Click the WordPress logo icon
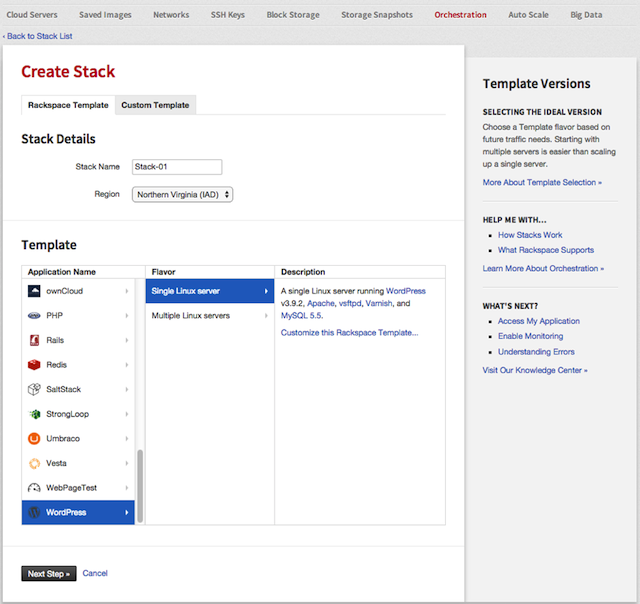The height and width of the screenshot is (604, 640). pyautogui.click(x=34, y=512)
